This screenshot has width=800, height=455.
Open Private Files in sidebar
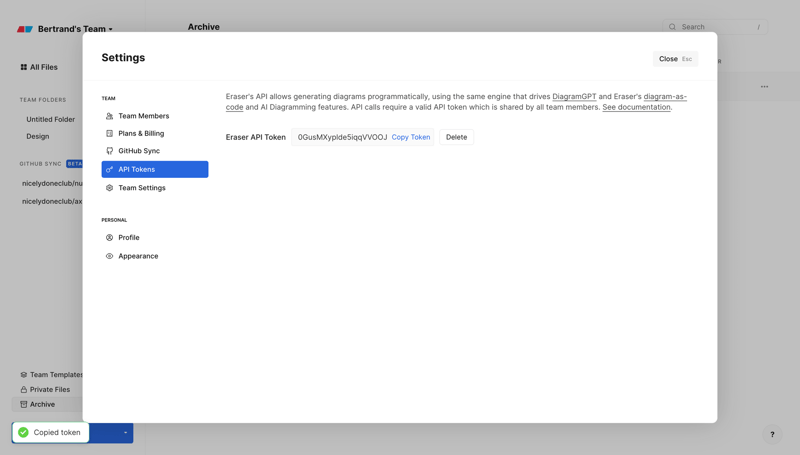[x=49, y=389]
